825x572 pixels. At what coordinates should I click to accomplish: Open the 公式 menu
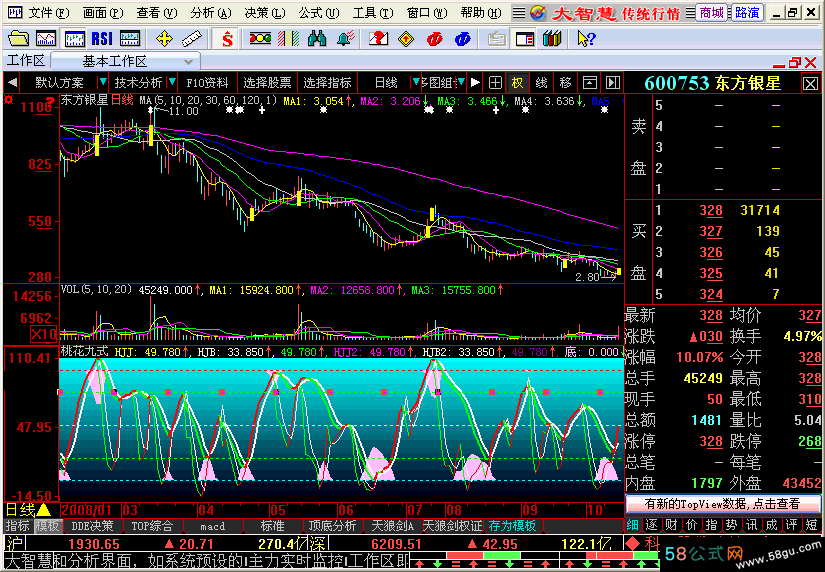[x=319, y=13]
